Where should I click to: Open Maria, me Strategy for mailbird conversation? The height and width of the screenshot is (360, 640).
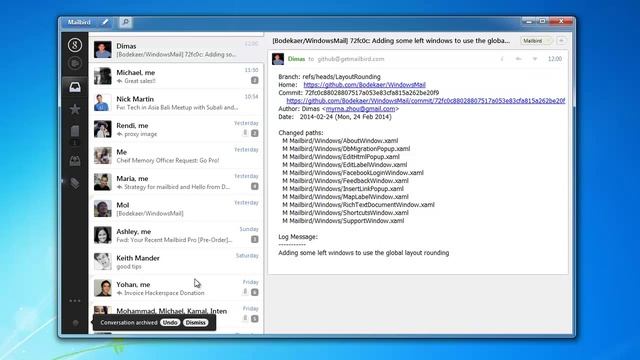click(176, 182)
